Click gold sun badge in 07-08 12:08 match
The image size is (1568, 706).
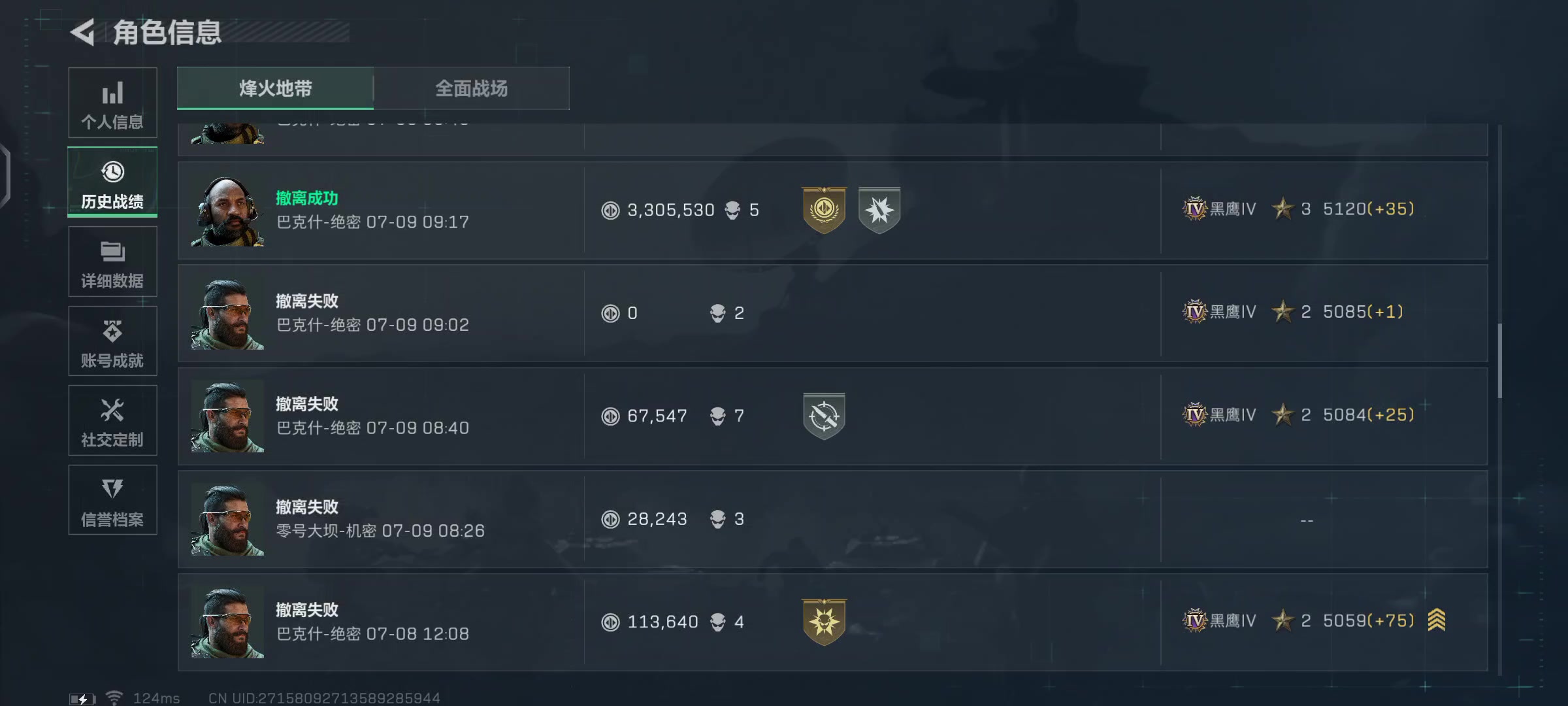pos(824,622)
